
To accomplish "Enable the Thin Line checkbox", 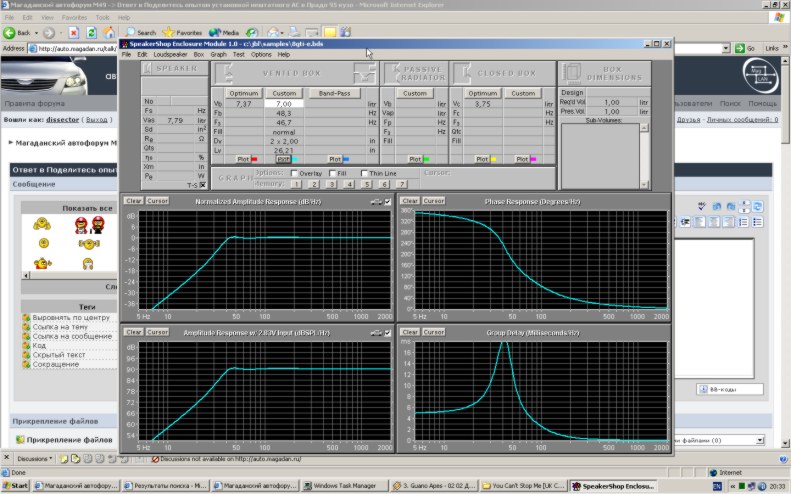I will 365,173.
